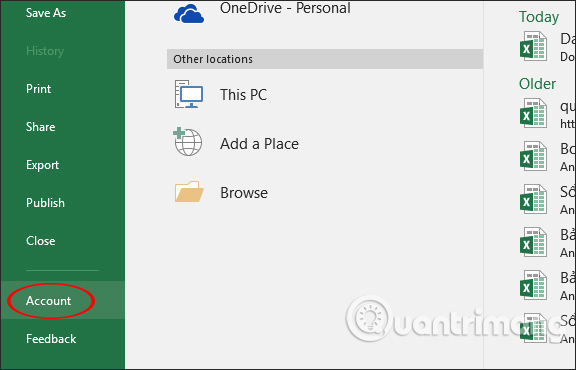Click the OneDrive cloud icon
This screenshot has height=370, width=576.
[x=189, y=14]
